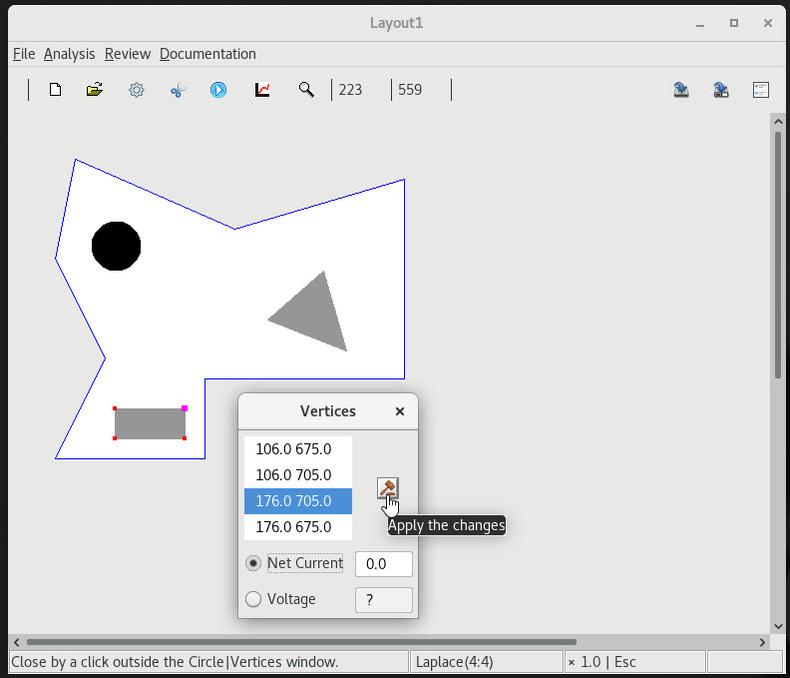The width and height of the screenshot is (790, 678).
Task: Click the horizontal scrollbar right arrow
Action: tap(762, 642)
